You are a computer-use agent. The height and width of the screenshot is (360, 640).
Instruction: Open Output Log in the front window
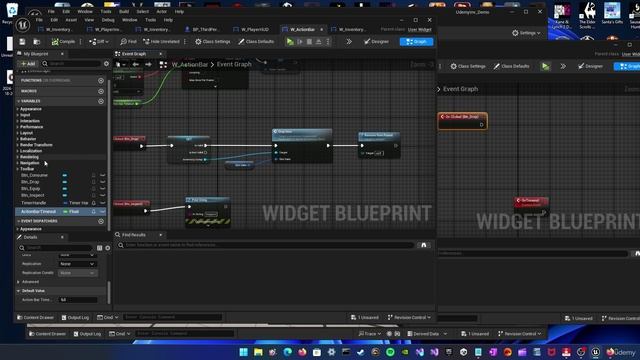tap(75, 317)
